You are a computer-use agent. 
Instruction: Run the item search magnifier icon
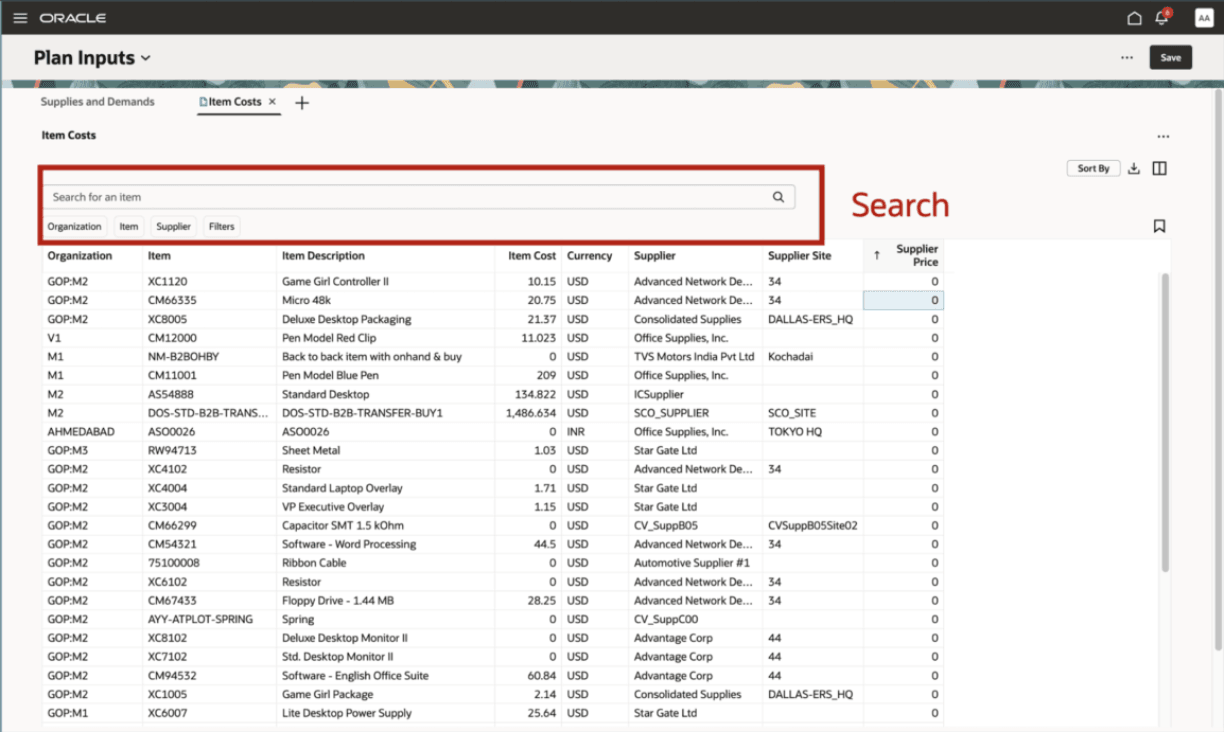pos(778,196)
